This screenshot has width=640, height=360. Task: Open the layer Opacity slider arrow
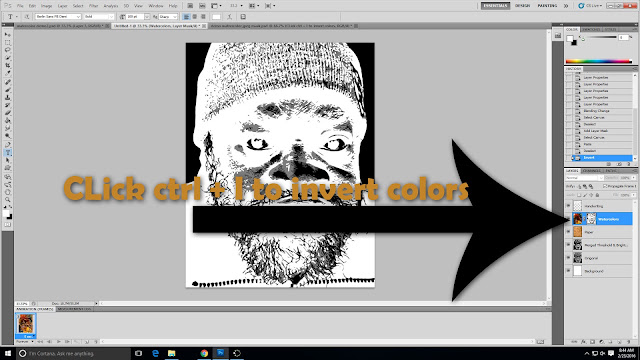(x=633, y=178)
